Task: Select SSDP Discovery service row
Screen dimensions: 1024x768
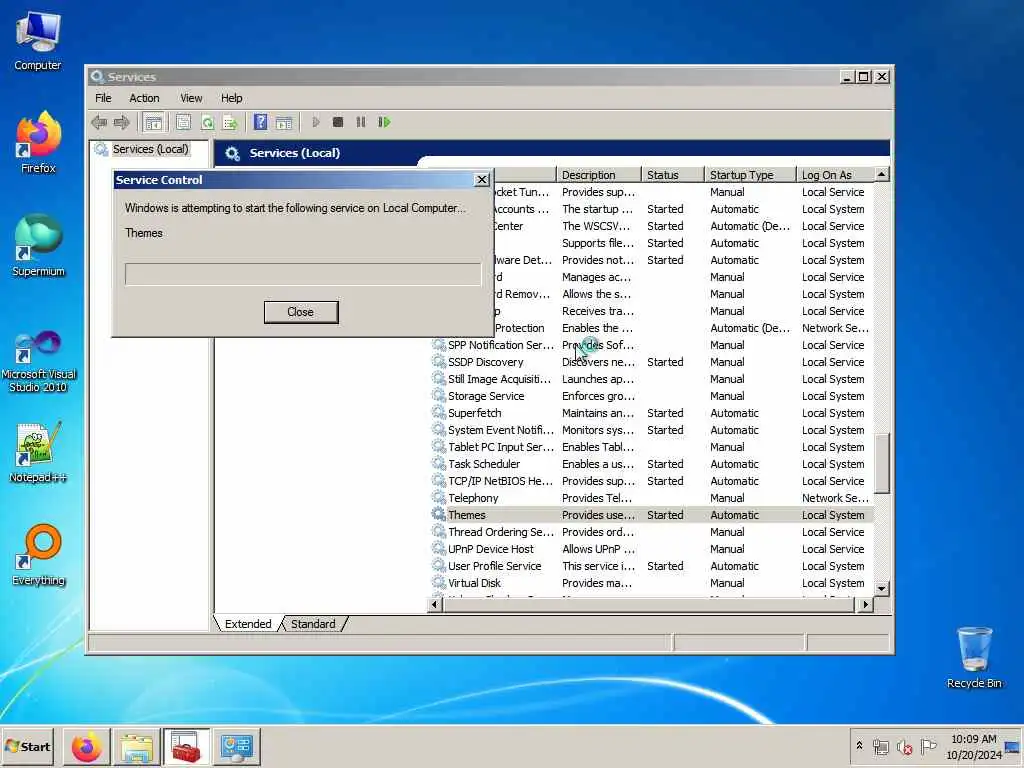Action: click(x=651, y=362)
